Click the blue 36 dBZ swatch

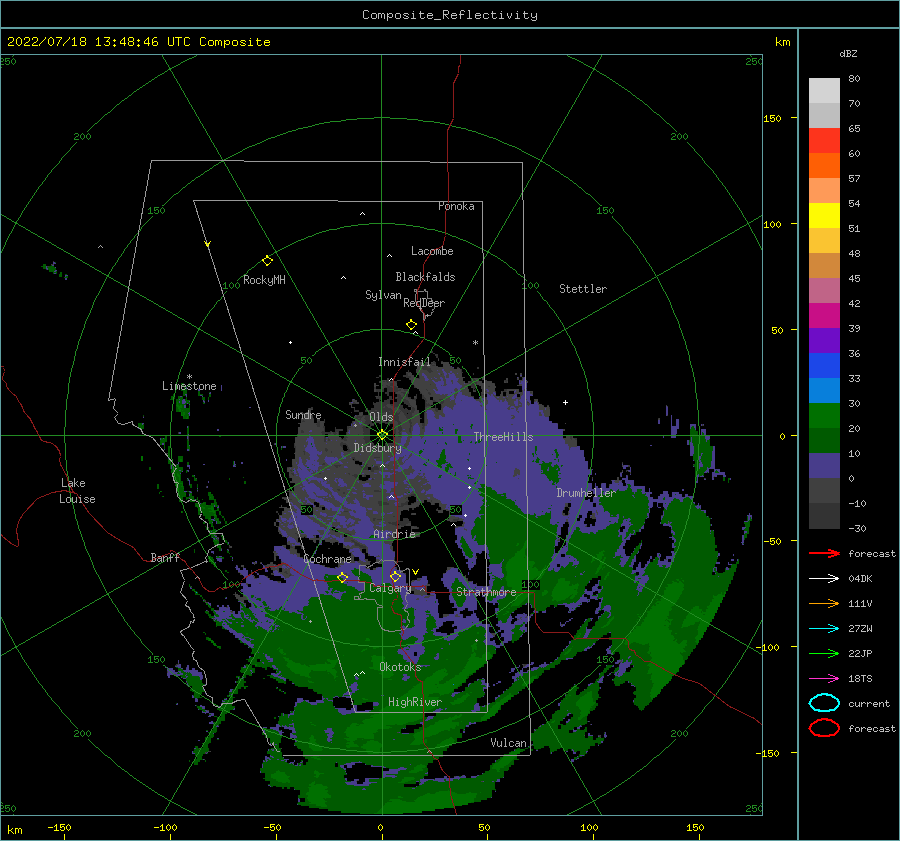(824, 365)
